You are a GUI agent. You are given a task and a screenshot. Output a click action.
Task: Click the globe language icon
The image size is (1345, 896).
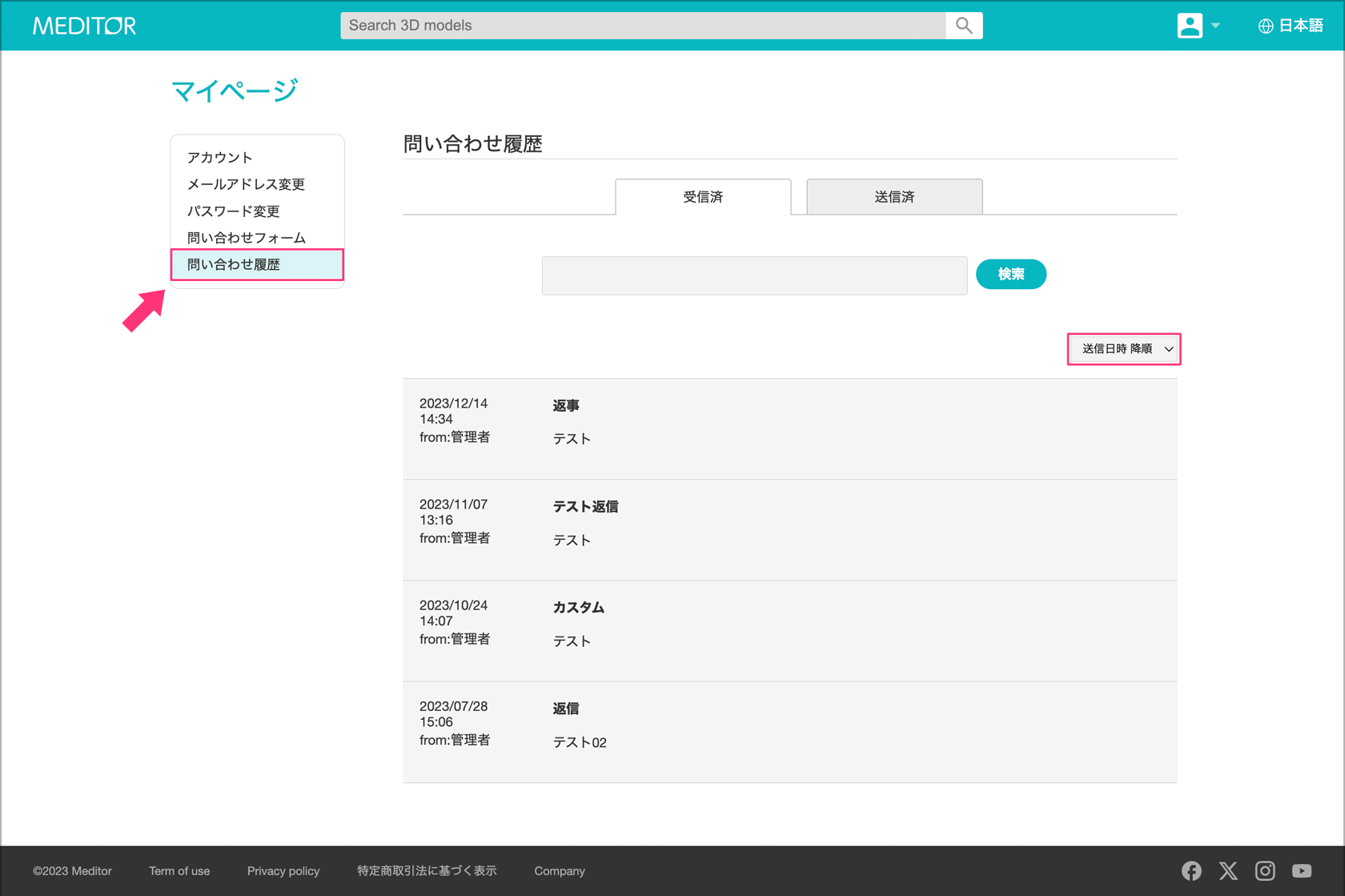[x=1265, y=26]
